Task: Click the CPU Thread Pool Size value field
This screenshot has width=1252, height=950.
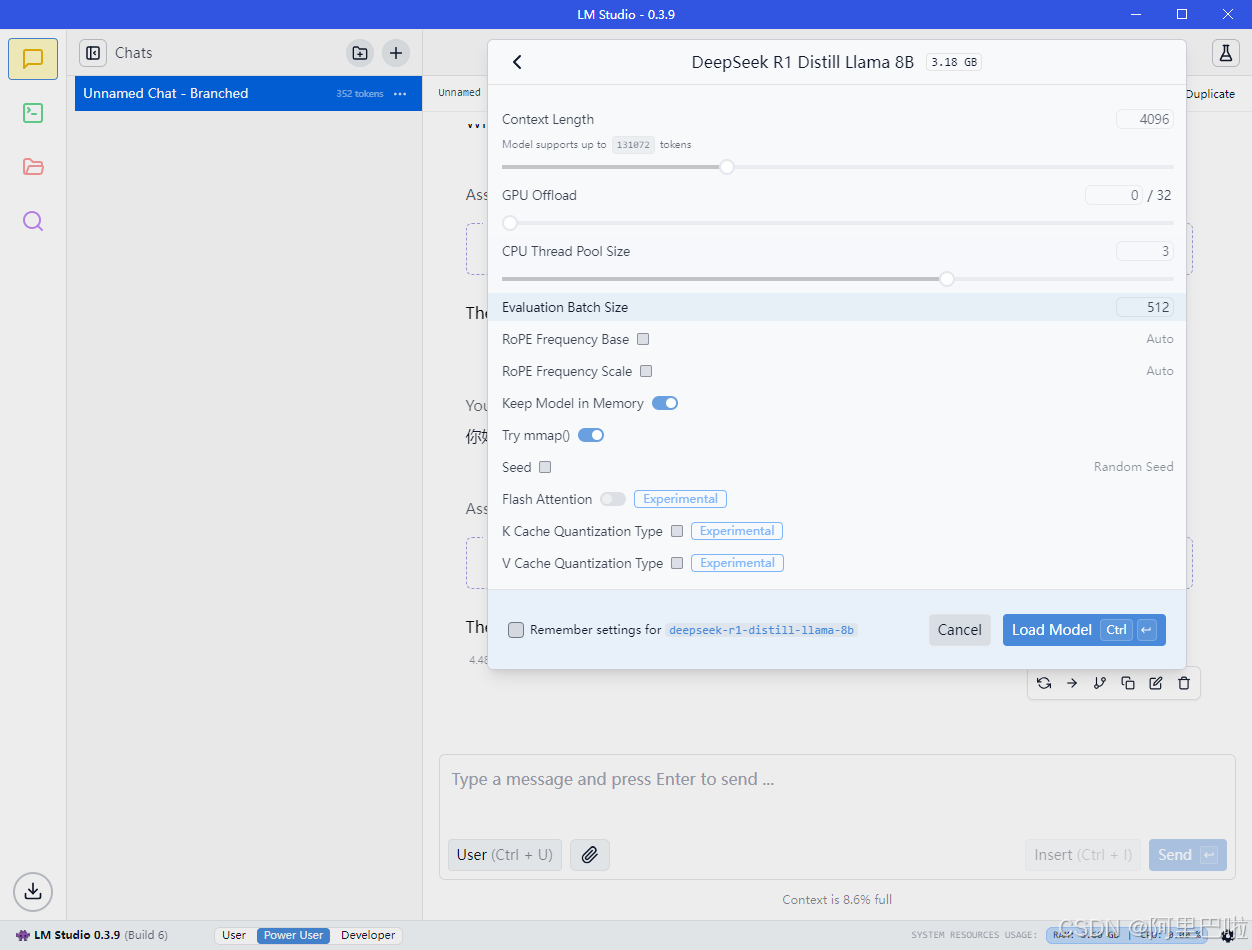Action: pos(1145,251)
